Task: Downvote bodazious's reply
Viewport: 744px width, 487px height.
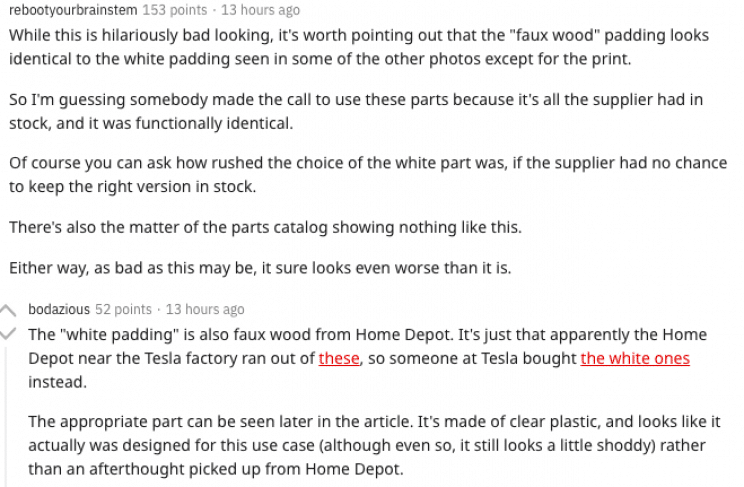Action: tap(11, 334)
